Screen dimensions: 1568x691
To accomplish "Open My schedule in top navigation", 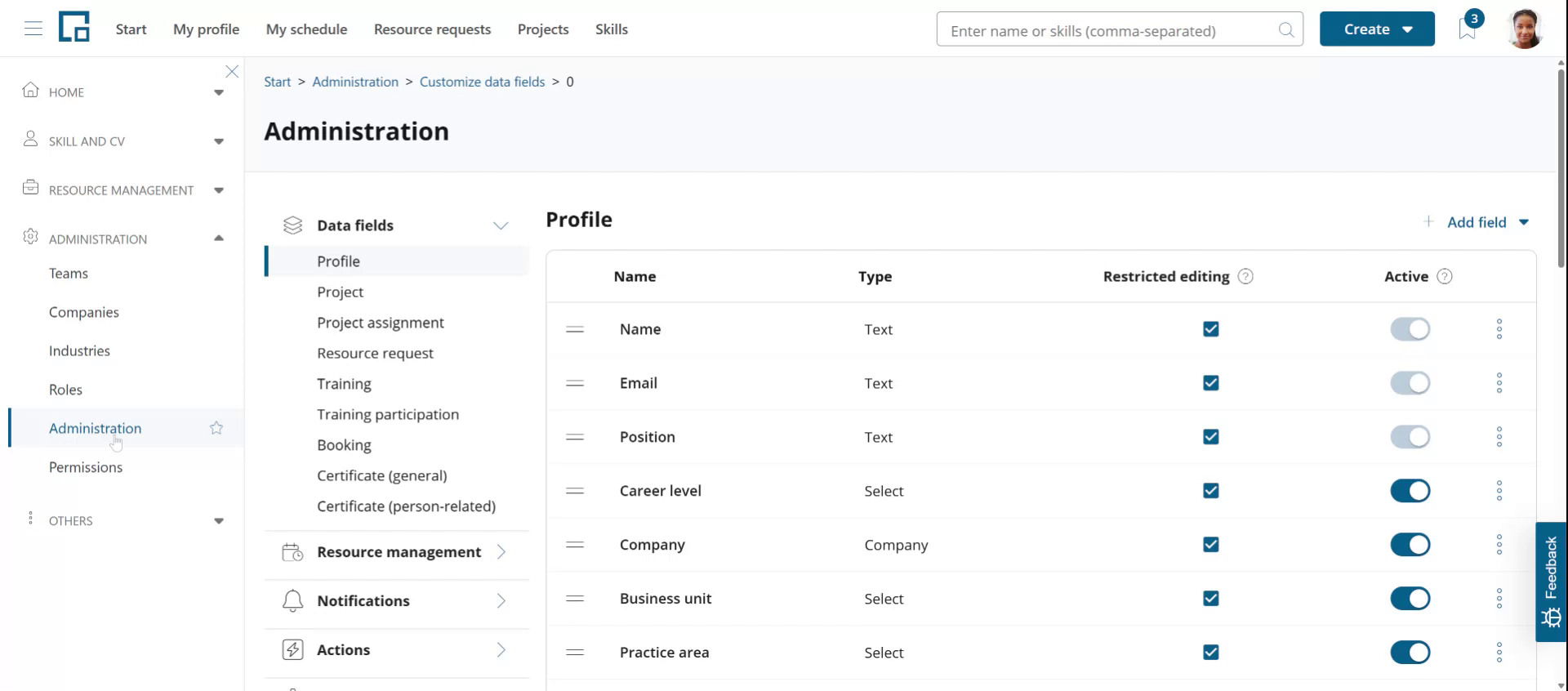I will [306, 29].
